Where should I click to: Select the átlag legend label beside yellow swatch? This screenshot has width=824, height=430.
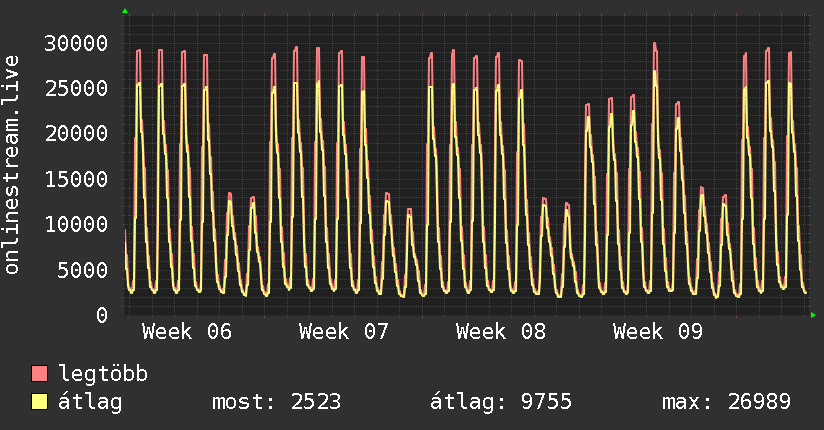coord(90,402)
